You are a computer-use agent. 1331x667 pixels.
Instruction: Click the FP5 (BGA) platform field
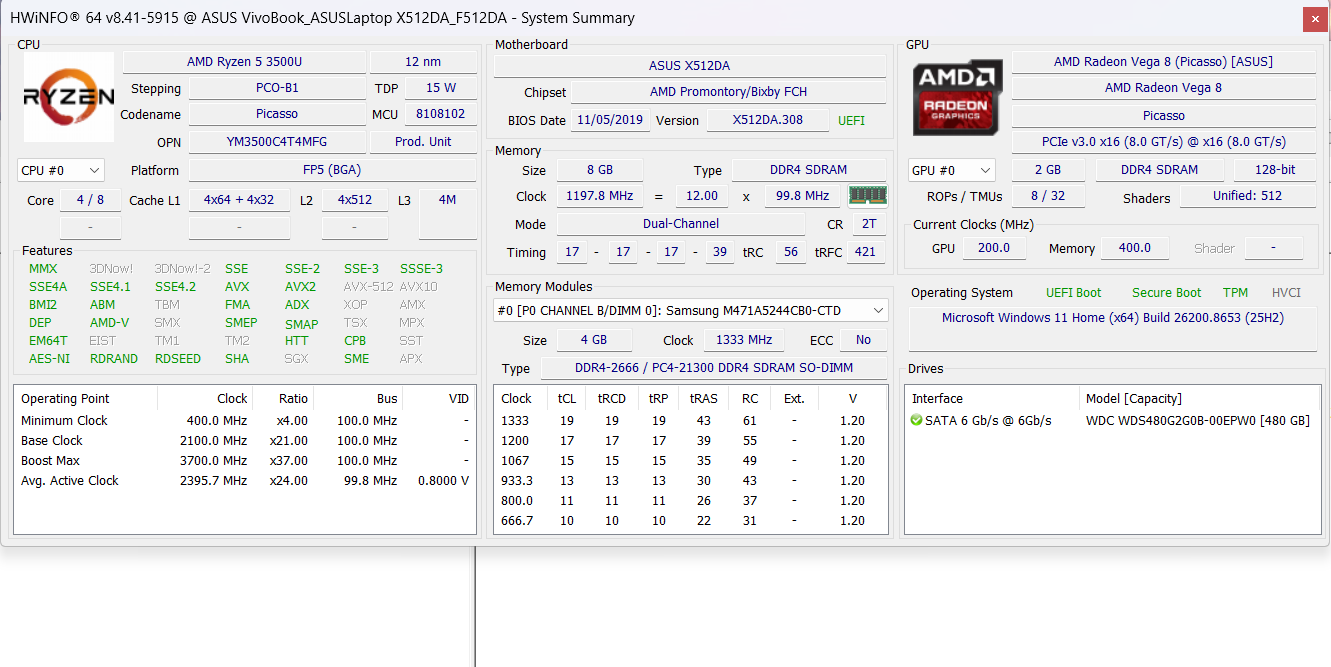(332, 170)
